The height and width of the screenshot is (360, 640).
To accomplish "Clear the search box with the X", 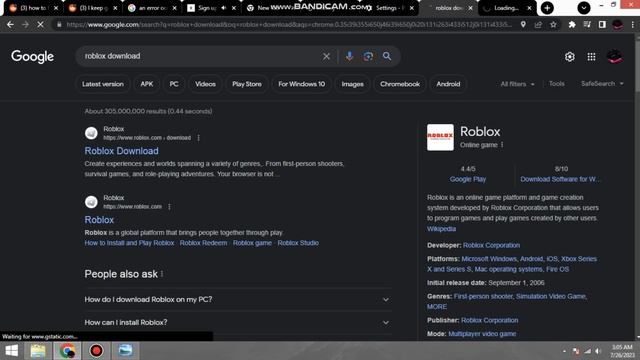I will 326,56.
